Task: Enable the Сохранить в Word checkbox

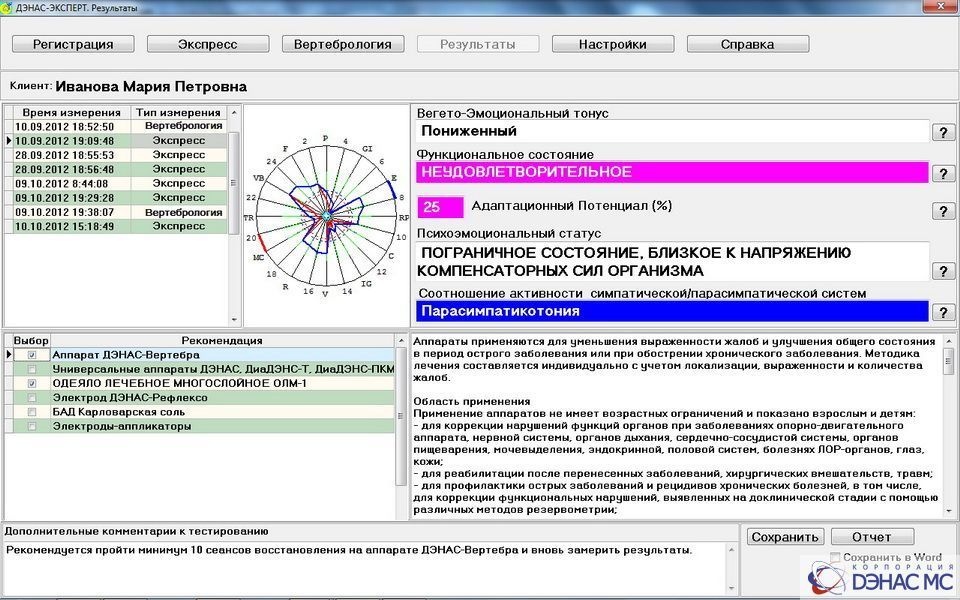Action: click(836, 557)
